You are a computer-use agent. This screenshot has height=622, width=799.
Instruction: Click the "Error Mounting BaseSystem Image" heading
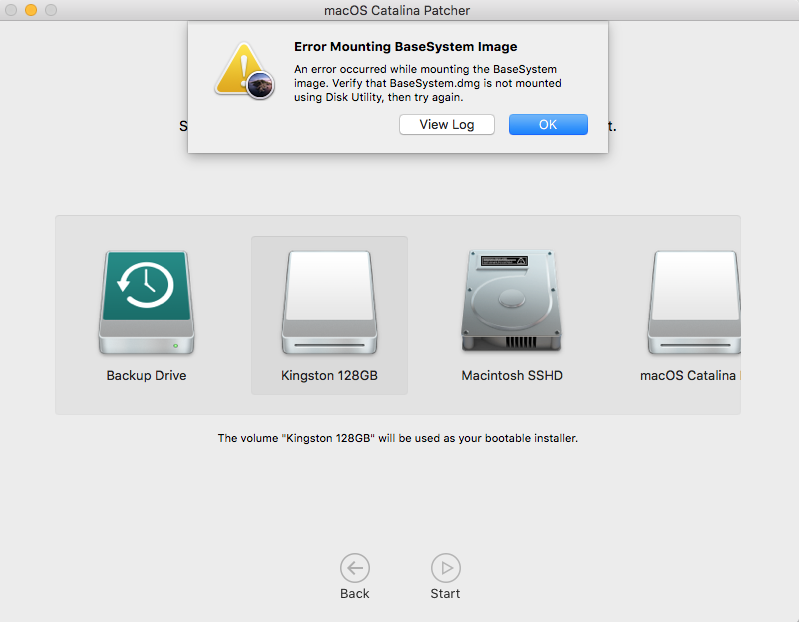406,47
